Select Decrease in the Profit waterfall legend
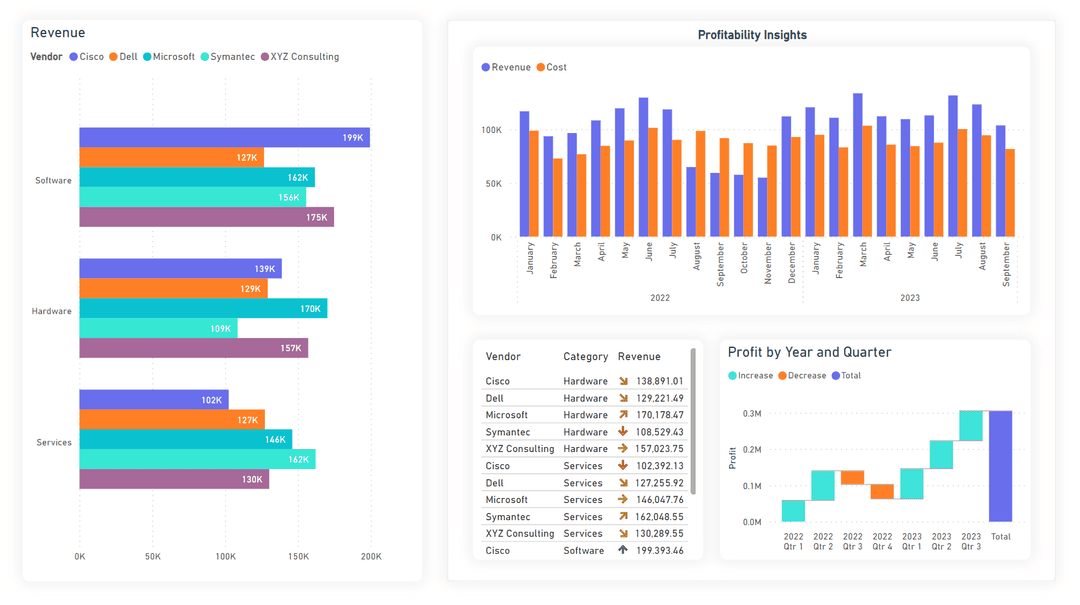The width and height of the screenshot is (1080, 605). (x=802, y=376)
